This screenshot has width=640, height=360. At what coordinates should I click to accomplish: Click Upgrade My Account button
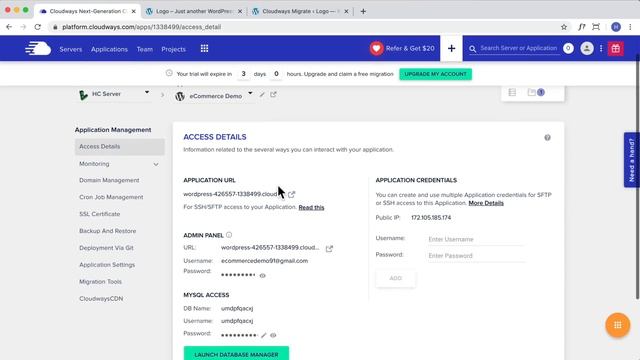(x=436, y=74)
